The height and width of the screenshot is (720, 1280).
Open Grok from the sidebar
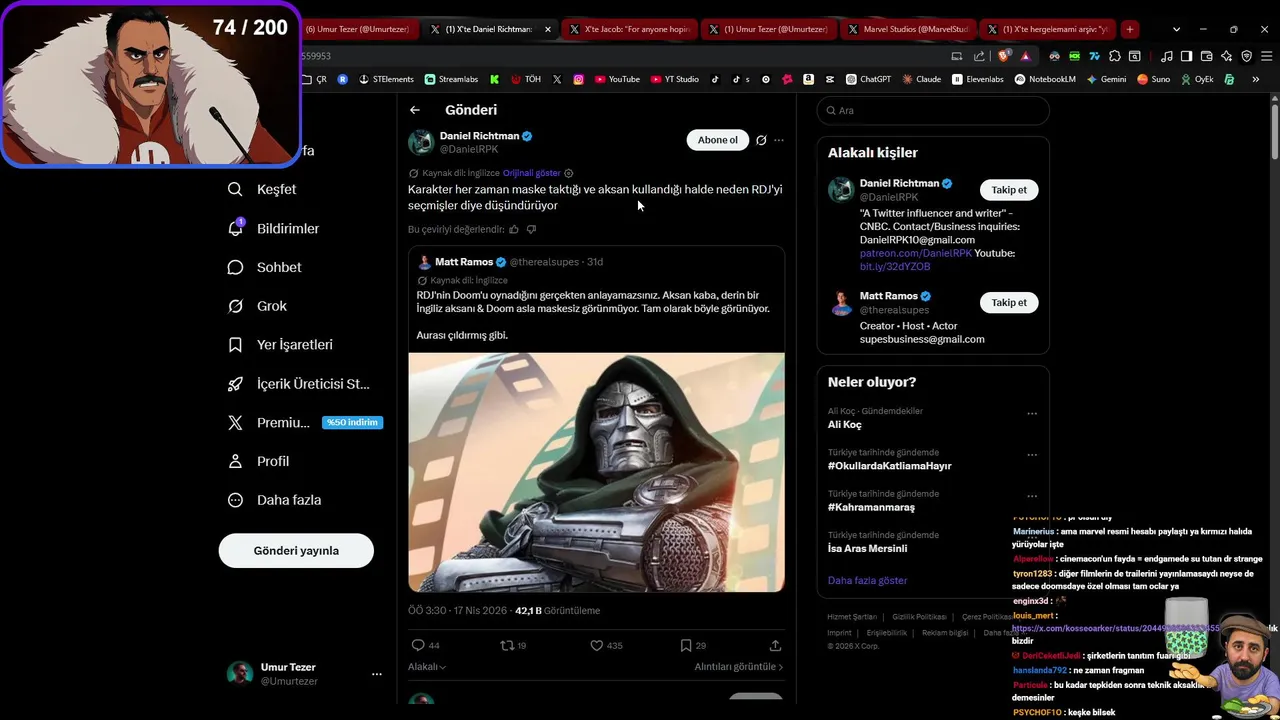[x=258, y=306]
